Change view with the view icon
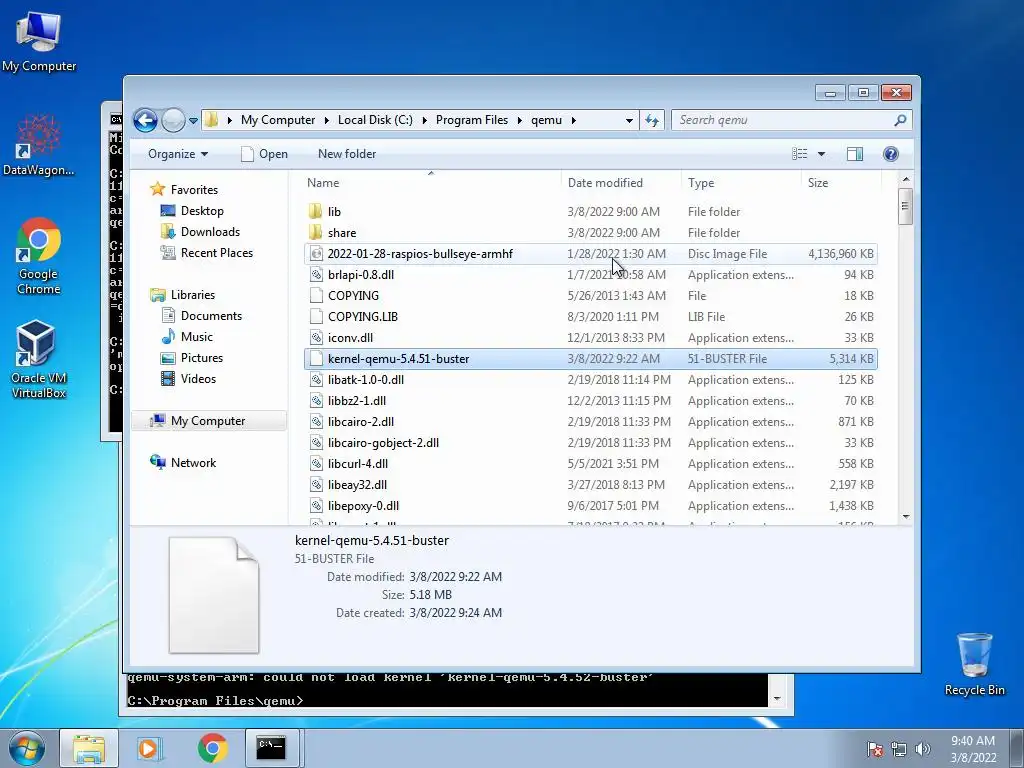Screen dimensions: 1024x768 click(799, 154)
